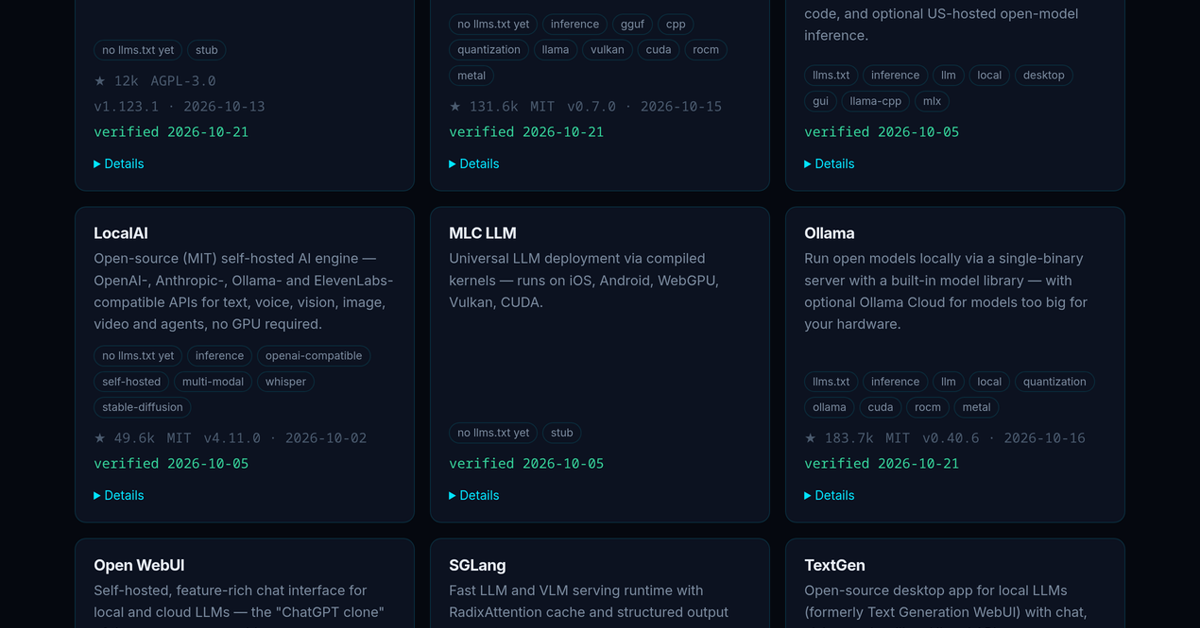Click the '★ 131.6k' star count
Image resolution: width=1200 pixels, height=628 pixels.
484,106
